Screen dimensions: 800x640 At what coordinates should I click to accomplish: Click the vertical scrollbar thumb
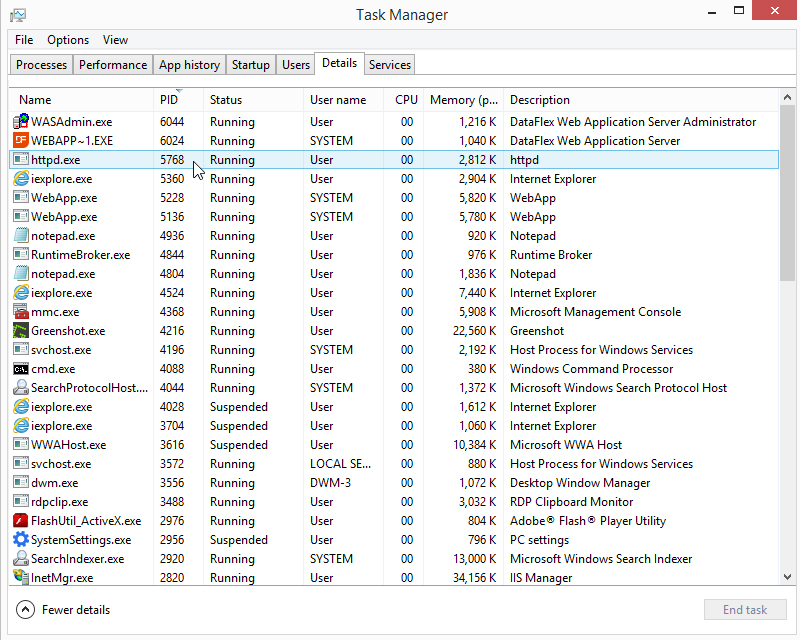coord(787,193)
